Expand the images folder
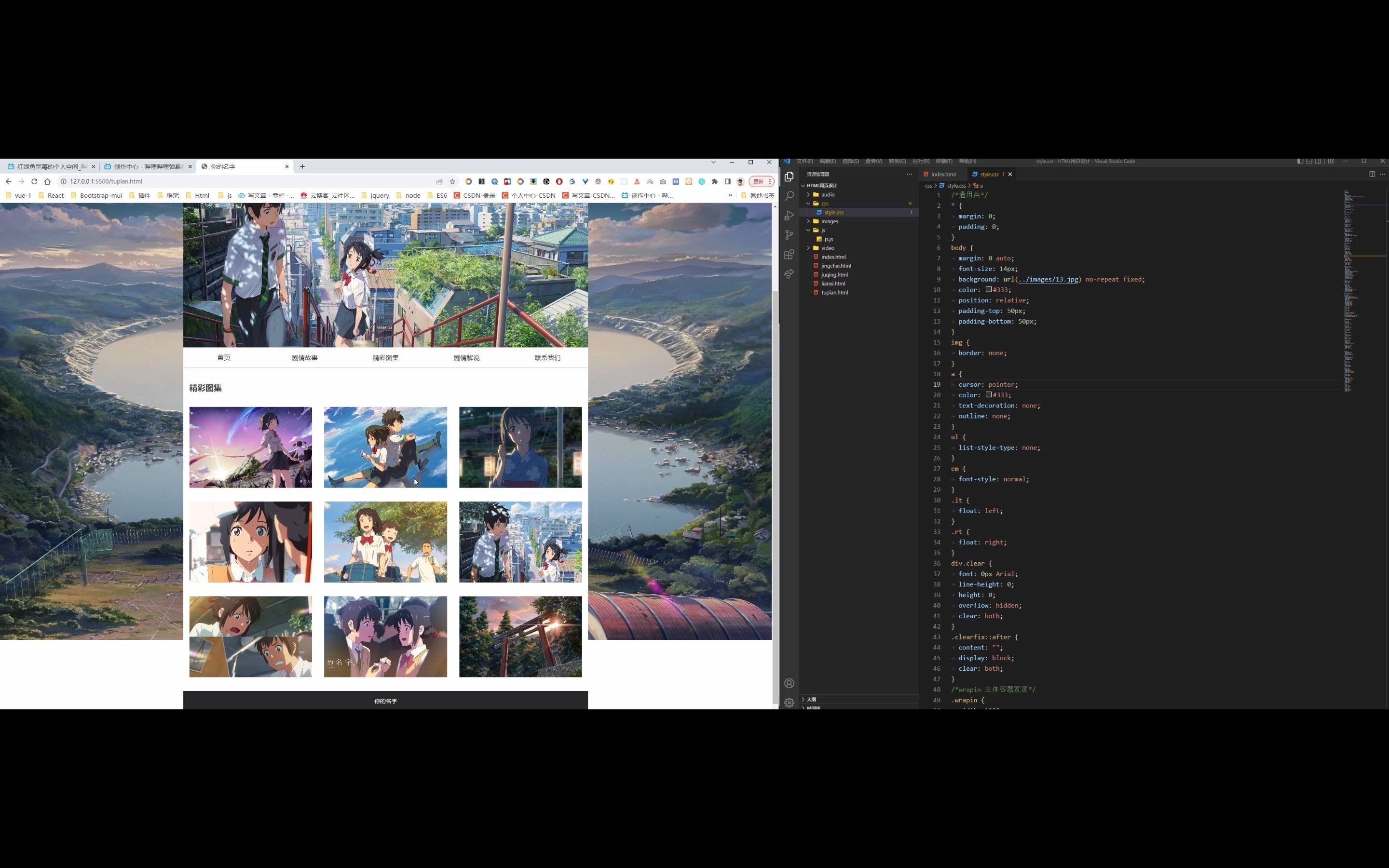The image size is (1389, 868). pyautogui.click(x=858, y=221)
